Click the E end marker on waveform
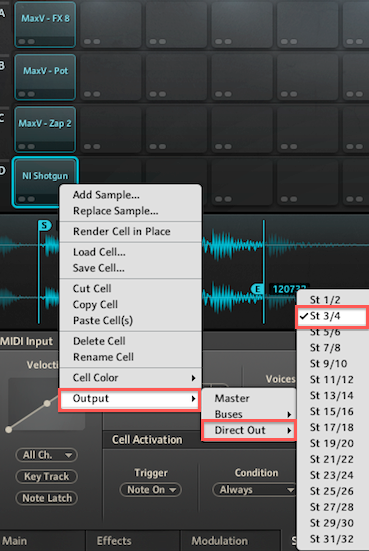Screen dimensions: 369x551 [x=257, y=289]
